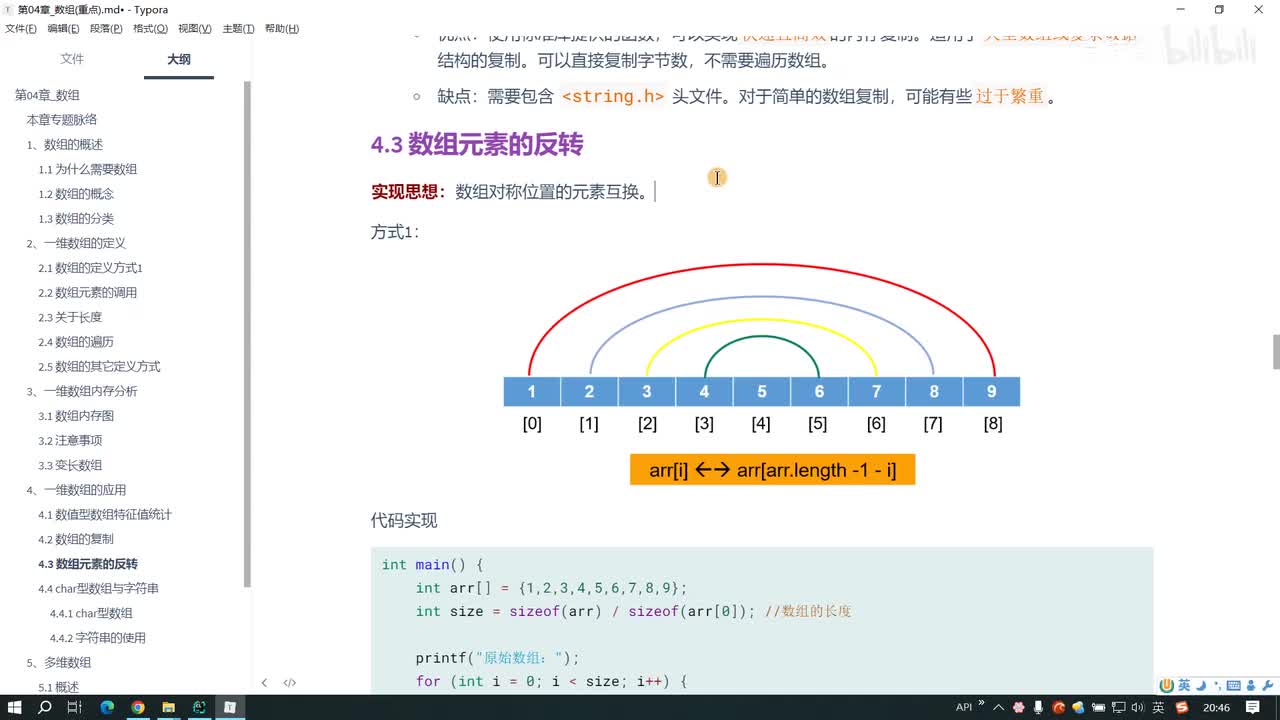Open Windows search from taskbar
The image size is (1280, 720).
pyautogui.click(x=45, y=707)
